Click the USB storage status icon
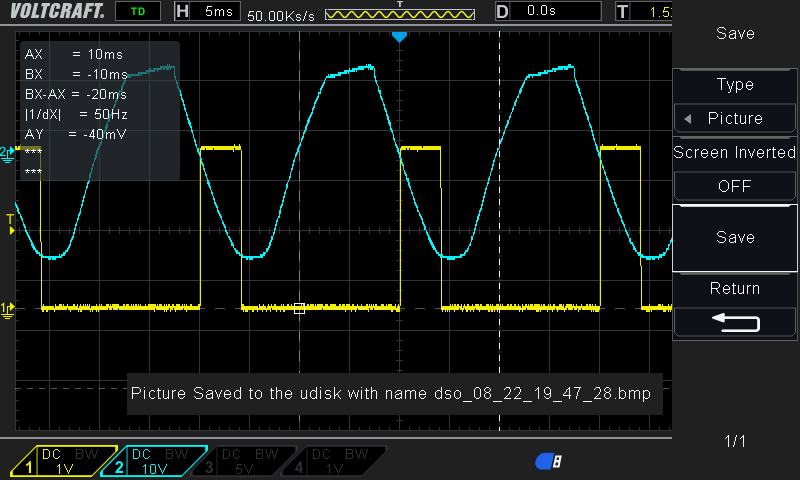The image size is (800, 480). coord(548,461)
